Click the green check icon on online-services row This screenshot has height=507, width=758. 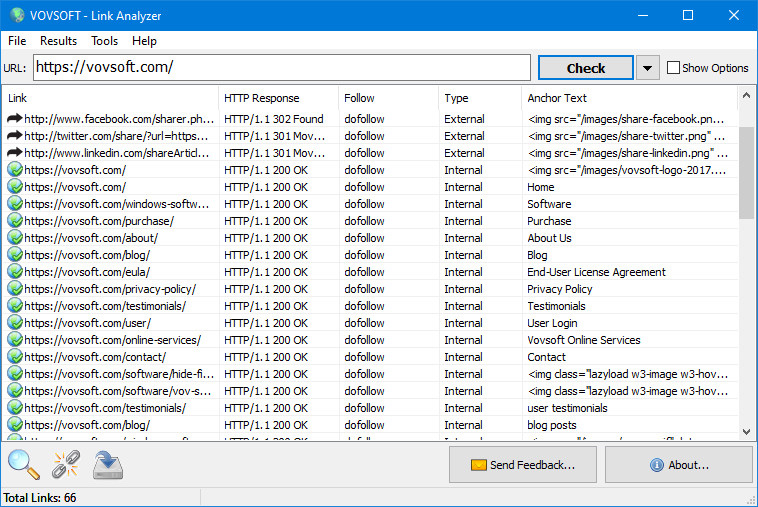coord(15,340)
